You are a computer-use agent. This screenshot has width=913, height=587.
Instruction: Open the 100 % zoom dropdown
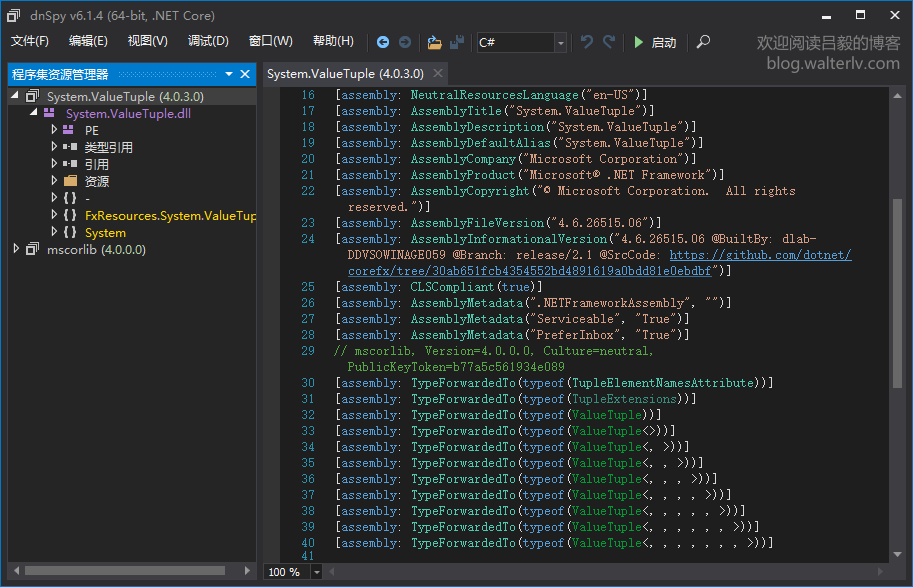click(x=317, y=572)
